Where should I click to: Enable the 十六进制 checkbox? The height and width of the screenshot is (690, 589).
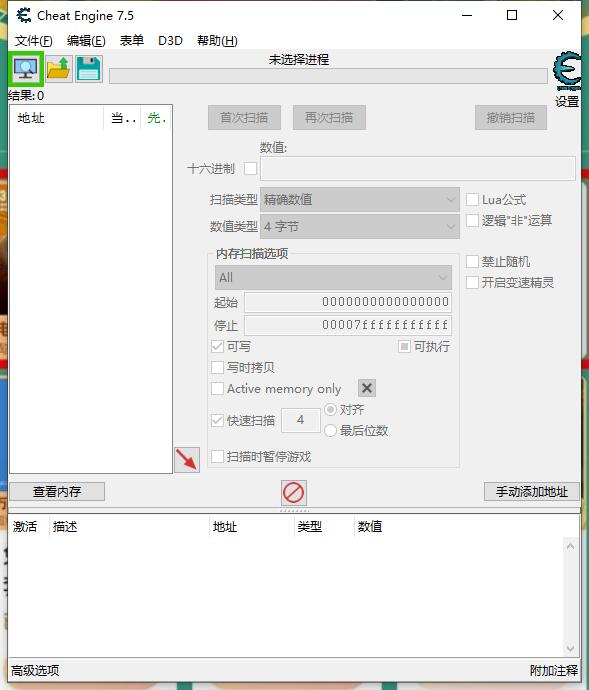click(x=250, y=169)
